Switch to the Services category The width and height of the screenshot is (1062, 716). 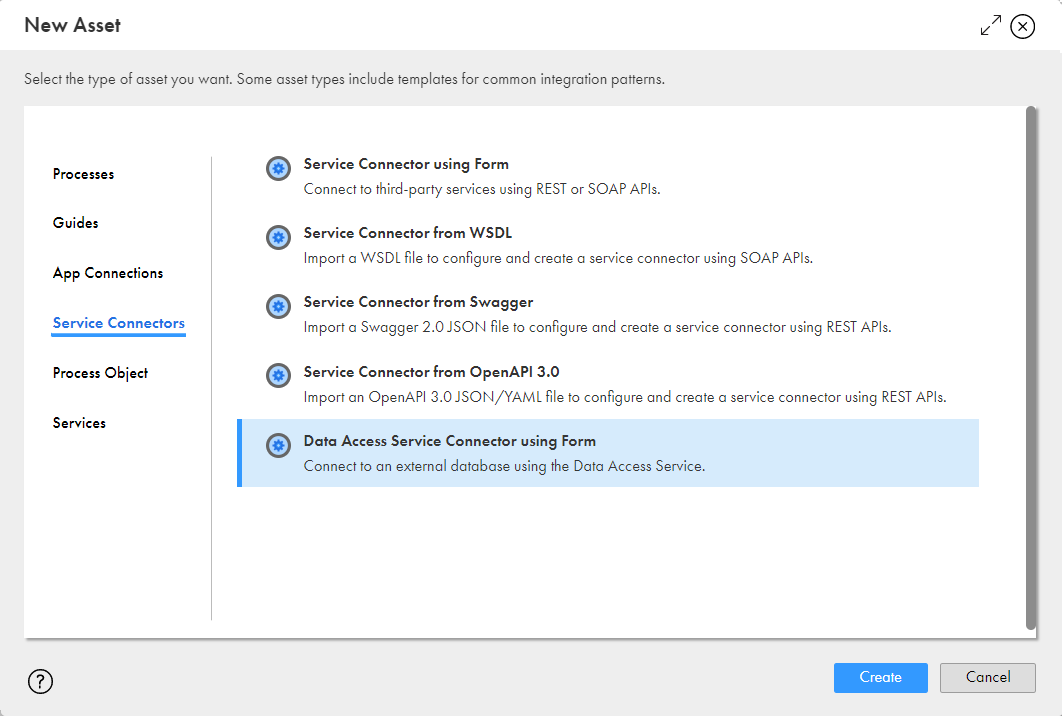click(79, 423)
